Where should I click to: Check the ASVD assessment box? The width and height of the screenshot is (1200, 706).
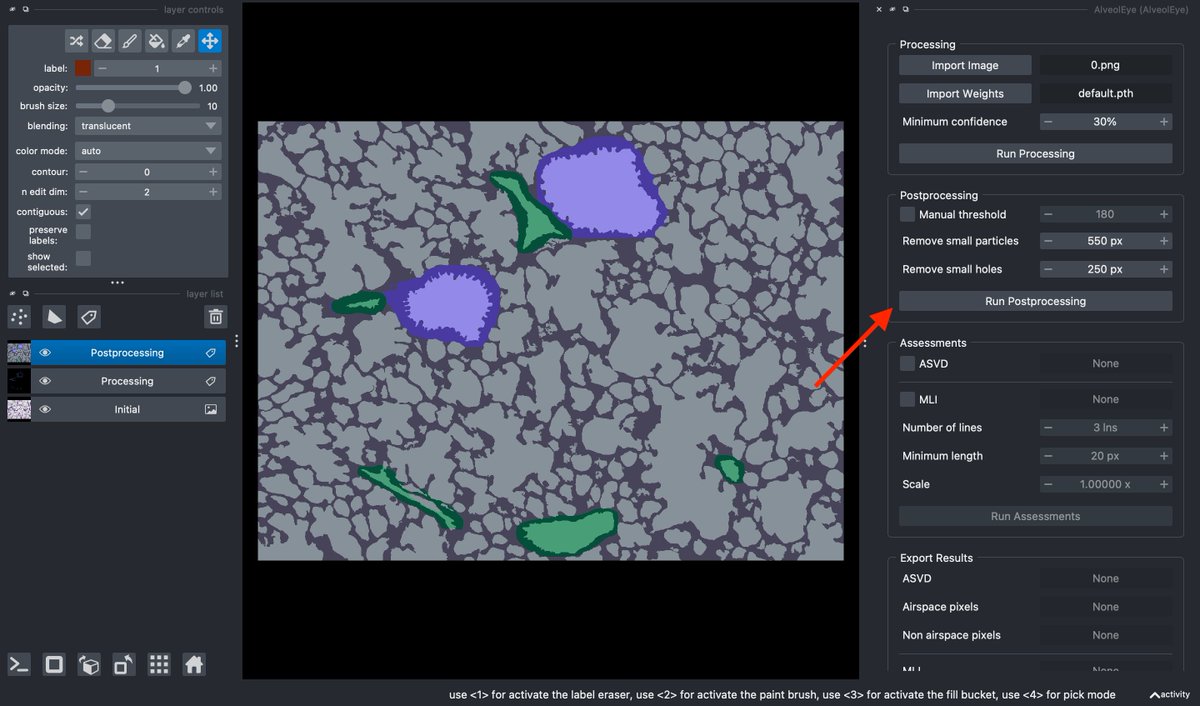[907, 364]
